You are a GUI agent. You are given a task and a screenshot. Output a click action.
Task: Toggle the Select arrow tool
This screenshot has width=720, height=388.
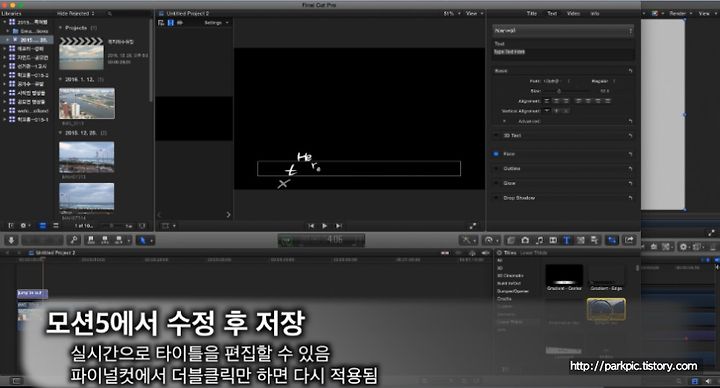coord(141,240)
